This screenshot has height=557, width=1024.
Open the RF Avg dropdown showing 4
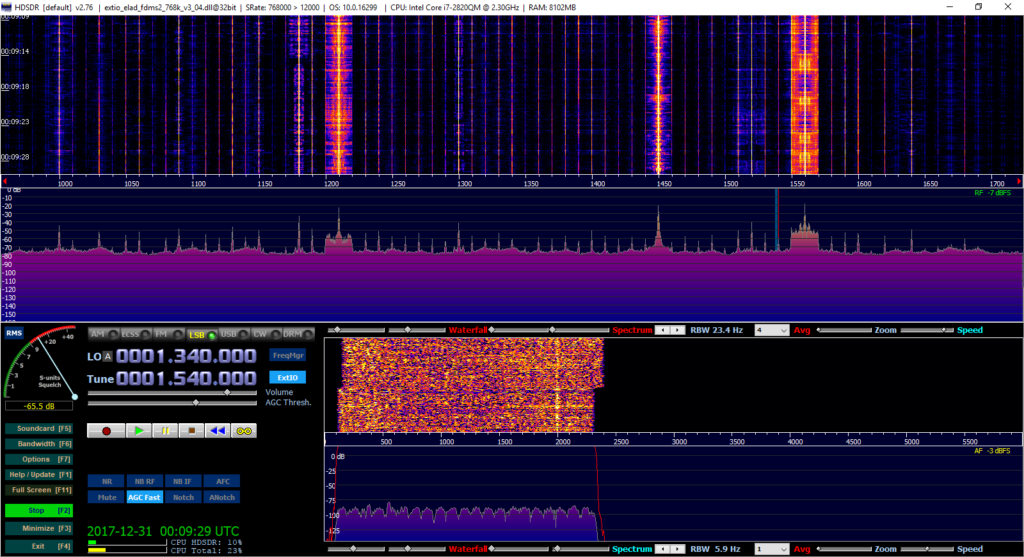tap(772, 330)
